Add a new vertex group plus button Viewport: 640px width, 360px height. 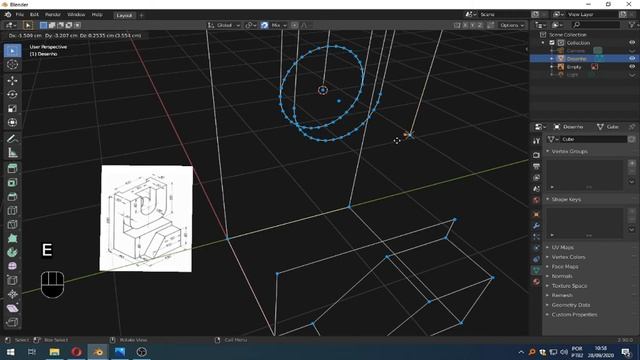coord(632,163)
